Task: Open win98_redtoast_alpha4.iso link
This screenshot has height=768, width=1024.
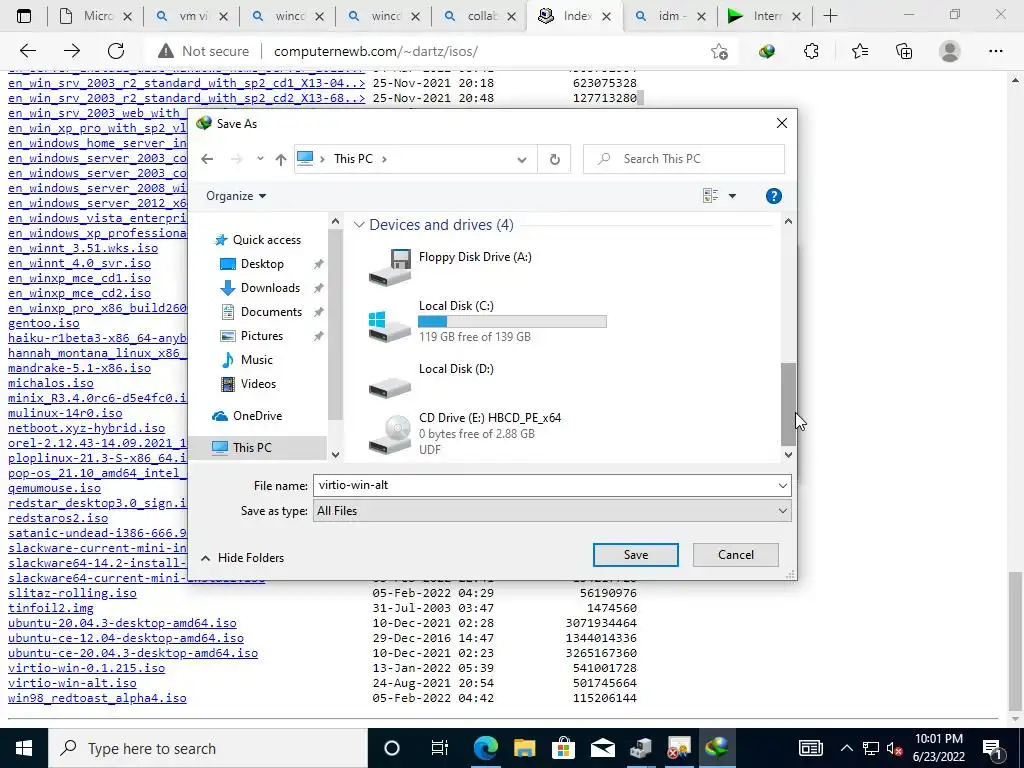Action: coord(97,698)
